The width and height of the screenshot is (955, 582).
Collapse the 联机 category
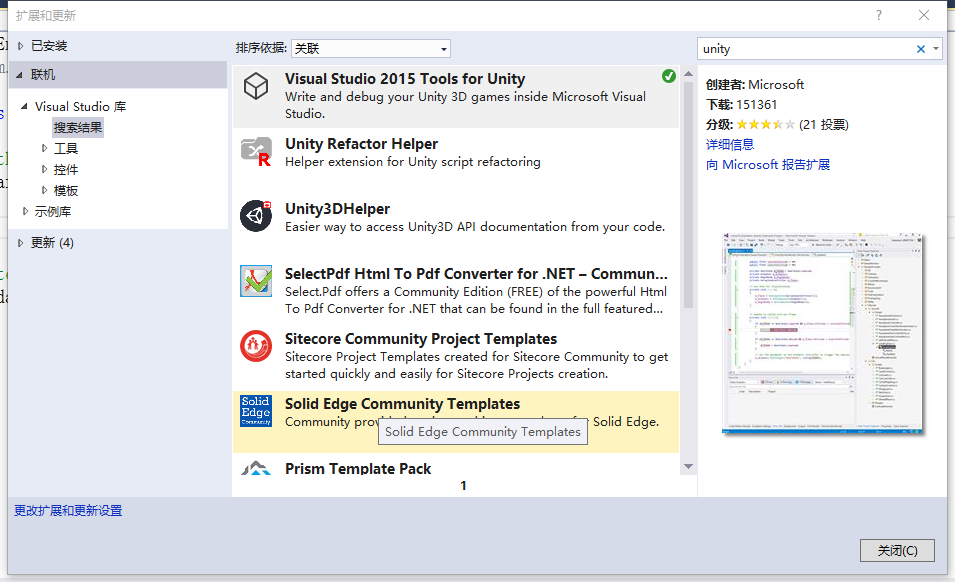point(19,75)
